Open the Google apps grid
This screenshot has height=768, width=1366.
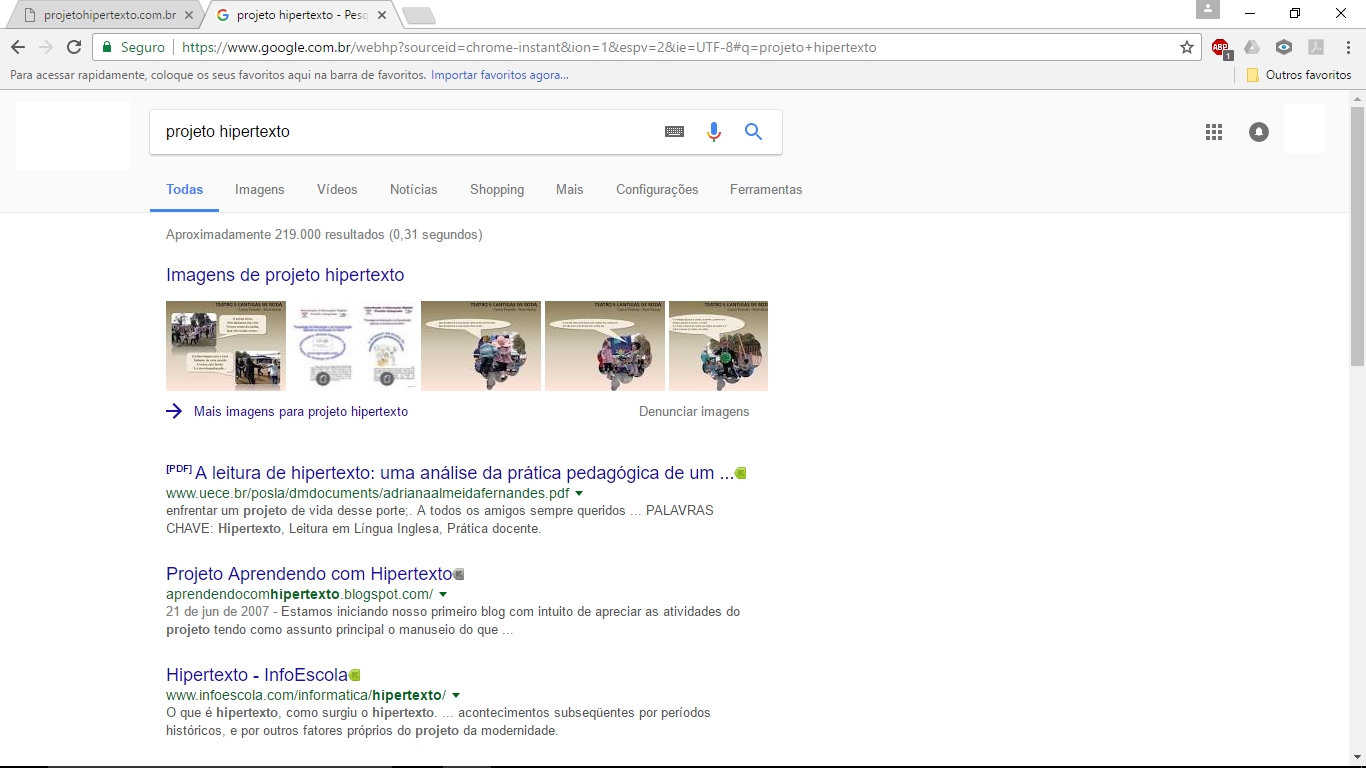[1214, 132]
